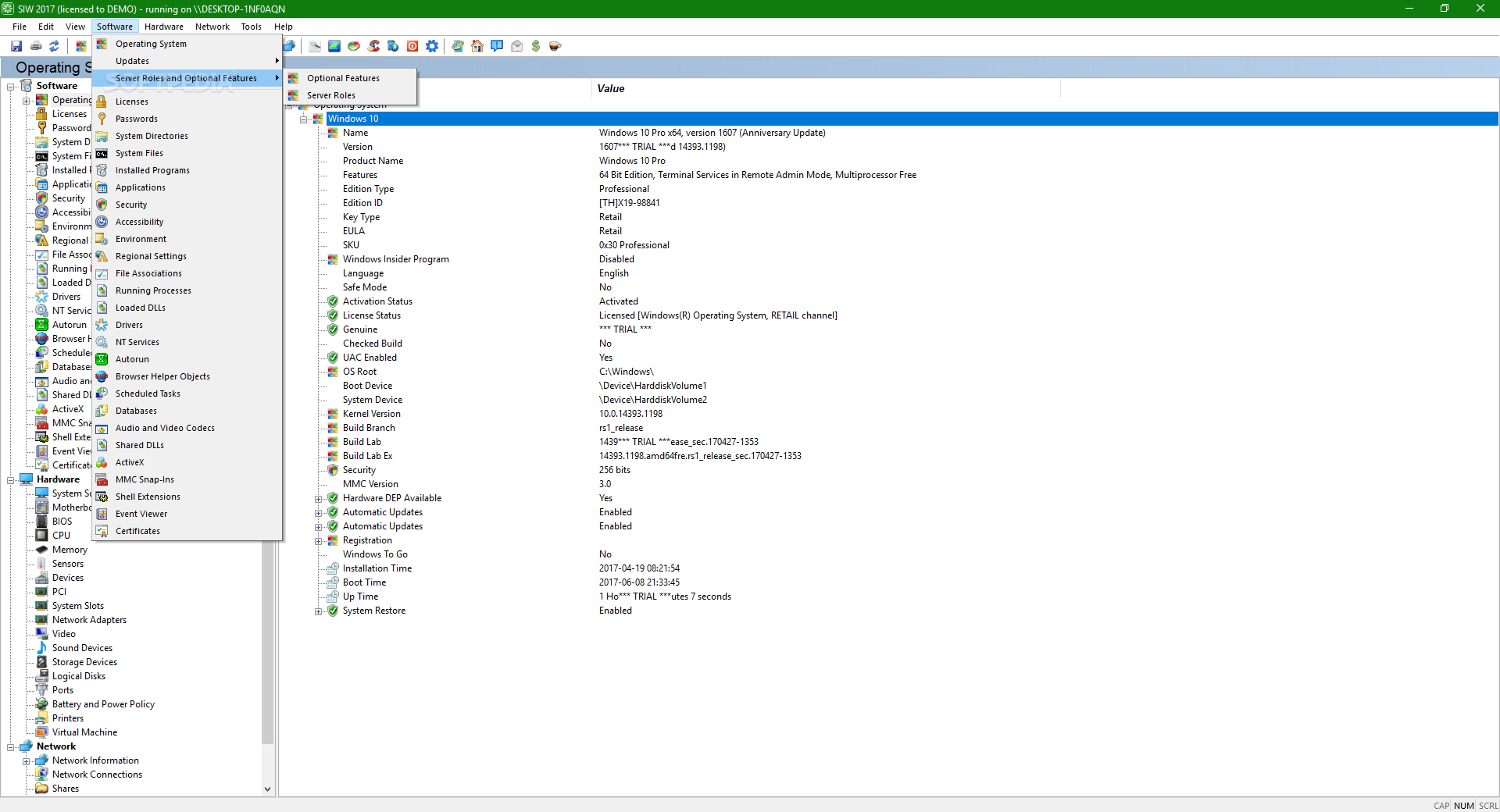Expand the Registration row
Screen dimensions: 1500x812
(x=319, y=541)
